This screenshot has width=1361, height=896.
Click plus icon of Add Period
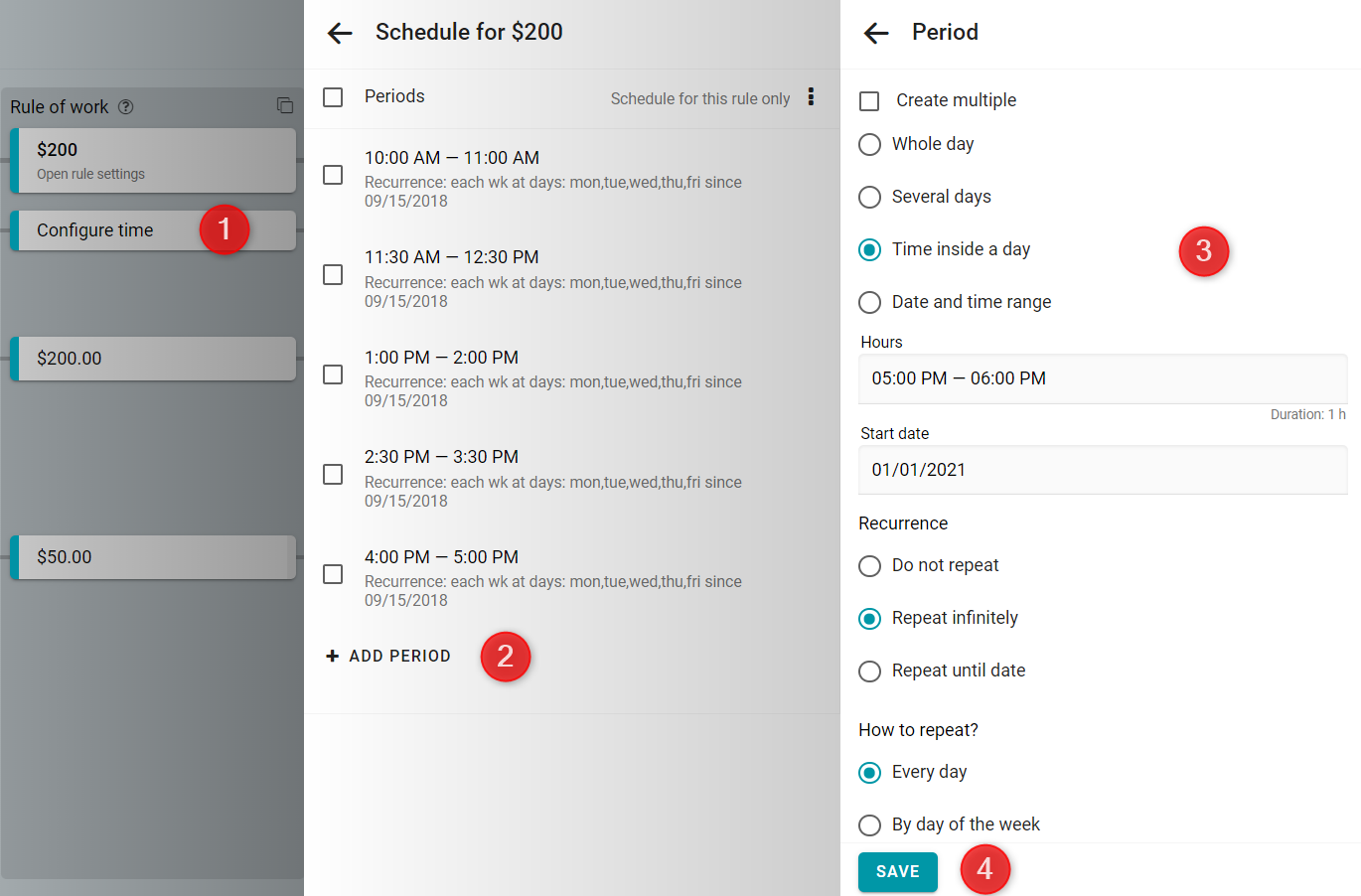click(x=333, y=656)
